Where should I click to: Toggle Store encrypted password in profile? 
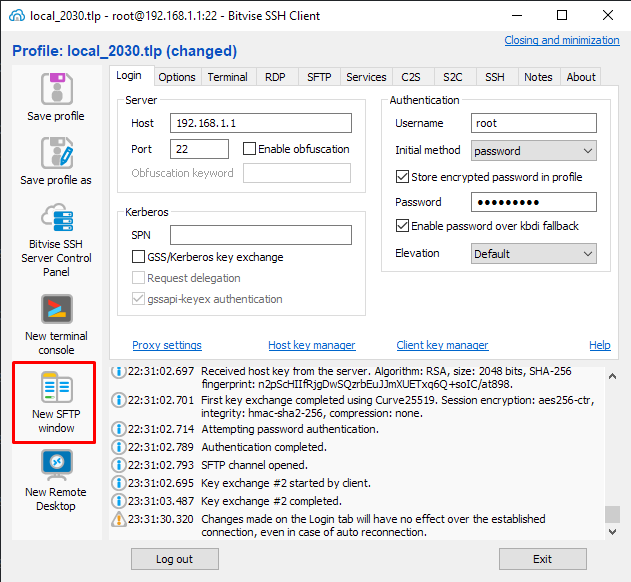tap(402, 177)
